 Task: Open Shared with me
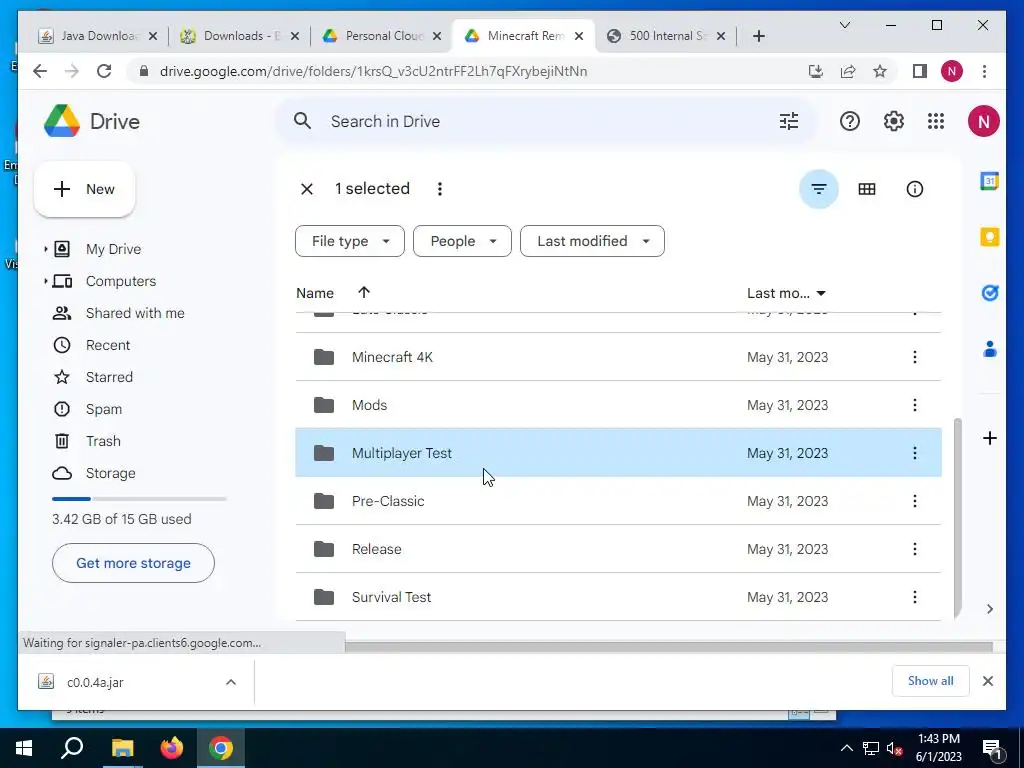(135, 313)
